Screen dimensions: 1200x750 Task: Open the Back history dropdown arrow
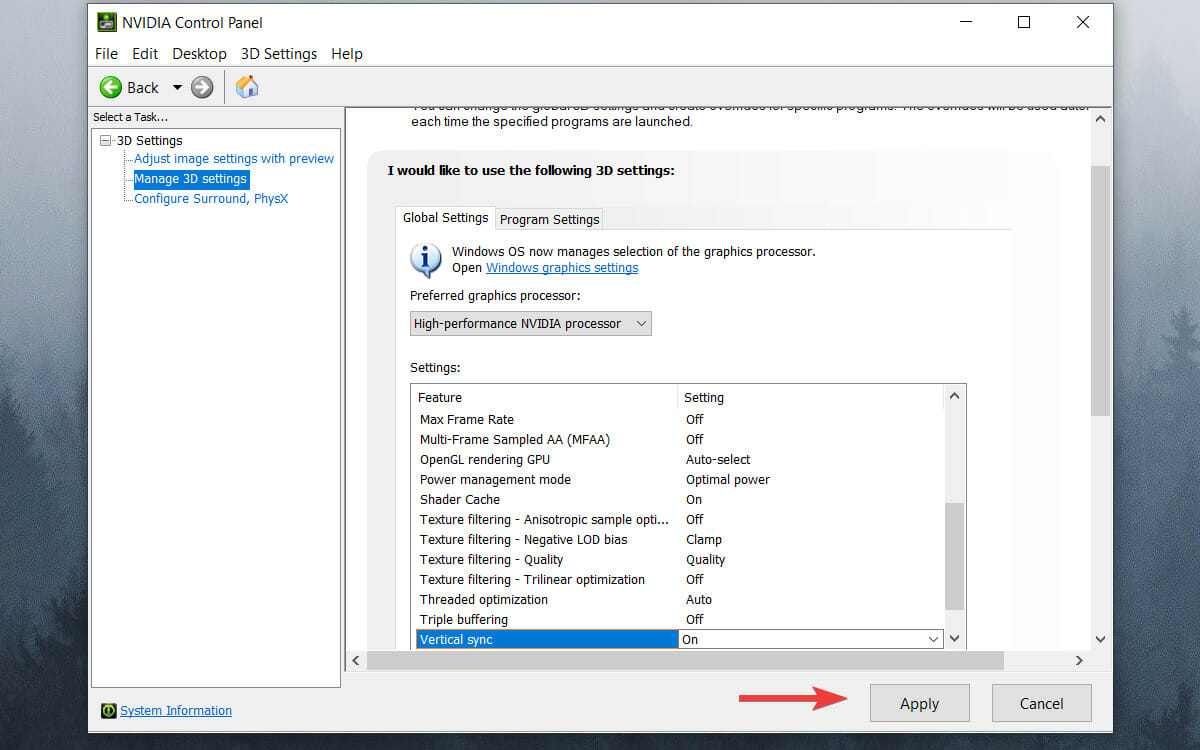pos(177,87)
